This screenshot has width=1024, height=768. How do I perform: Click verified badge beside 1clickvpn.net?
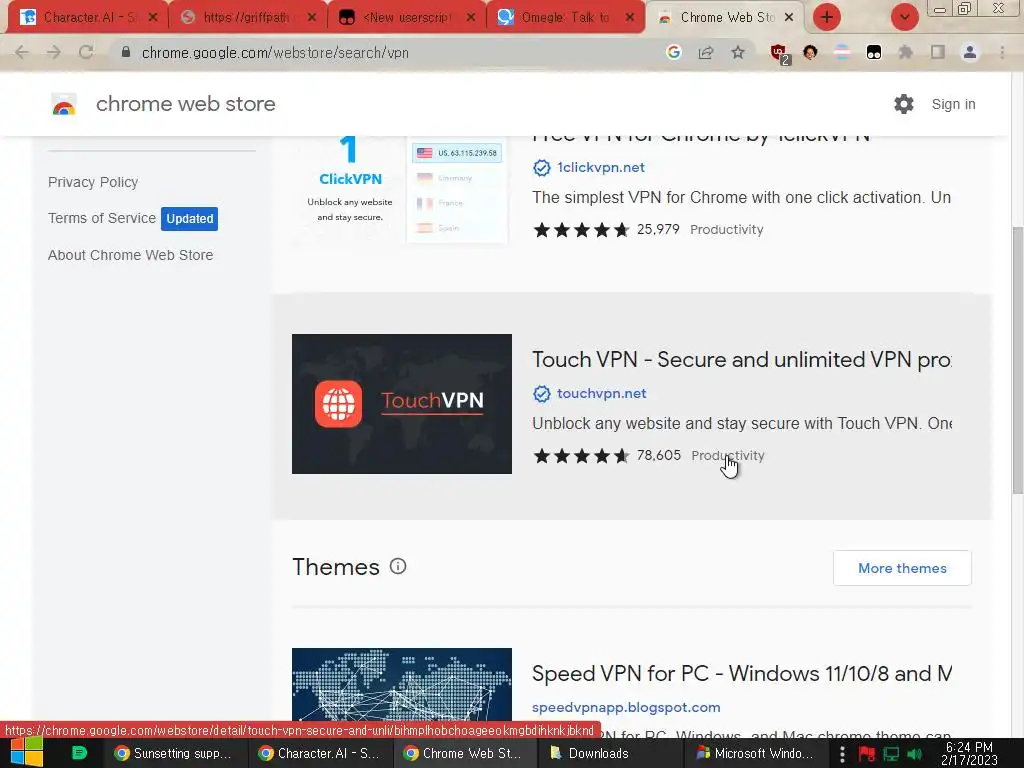coord(541,168)
